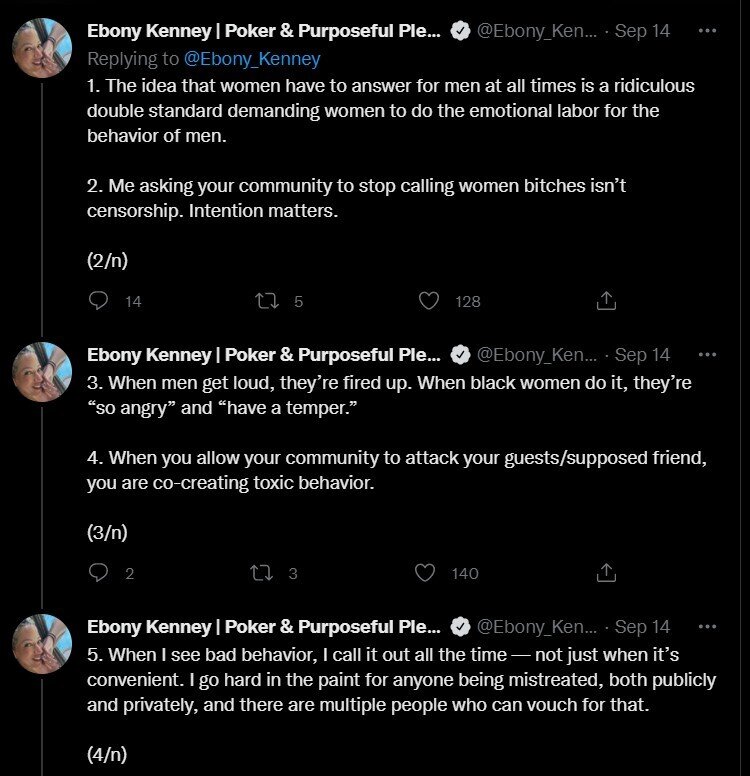Open the @Ebony_Kenney reply-to mention link
This screenshot has height=776, width=750.
pyautogui.click(x=252, y=59)
